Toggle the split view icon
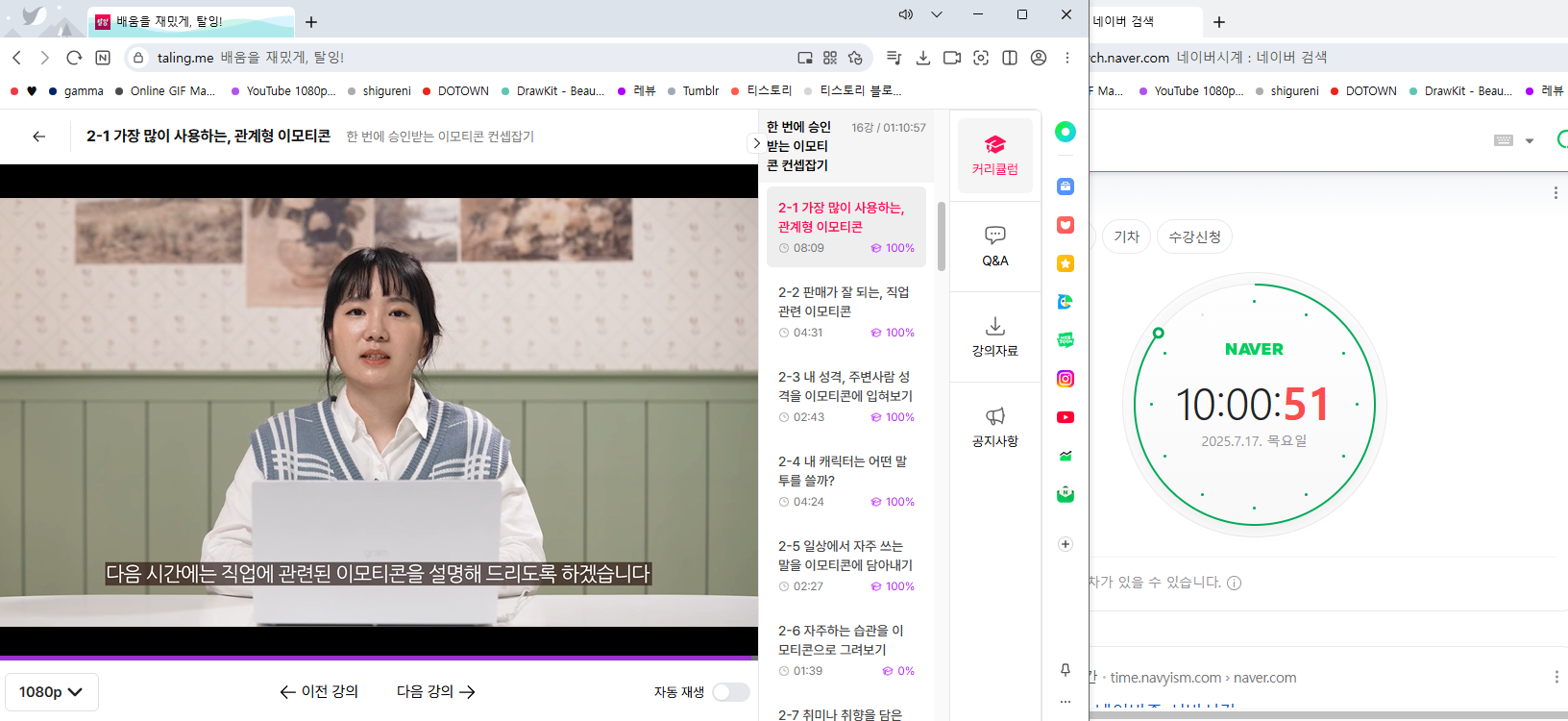The height and width of the screenshot is (721, 1568). pyautogui.click(x=1010, y=58)
